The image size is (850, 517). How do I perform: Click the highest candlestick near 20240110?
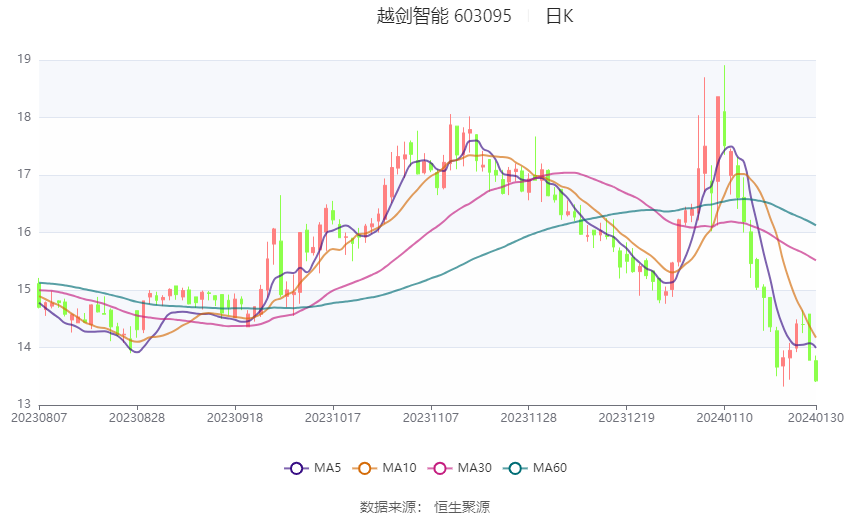click(724, 130)
